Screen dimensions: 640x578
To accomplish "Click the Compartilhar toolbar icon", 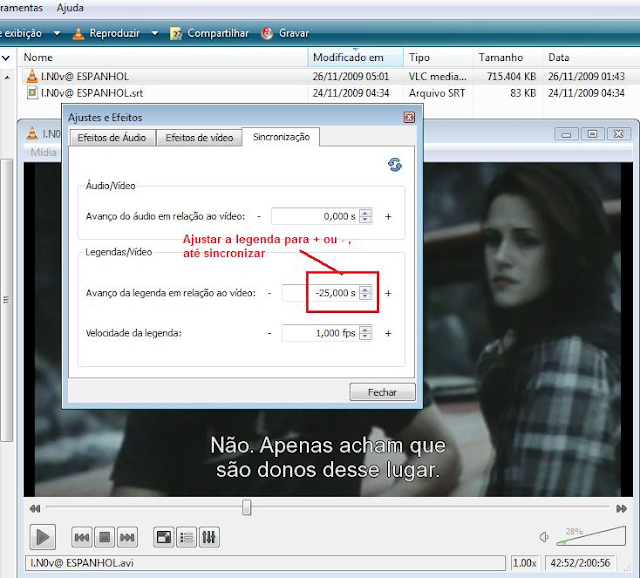I will coord(176,33).
